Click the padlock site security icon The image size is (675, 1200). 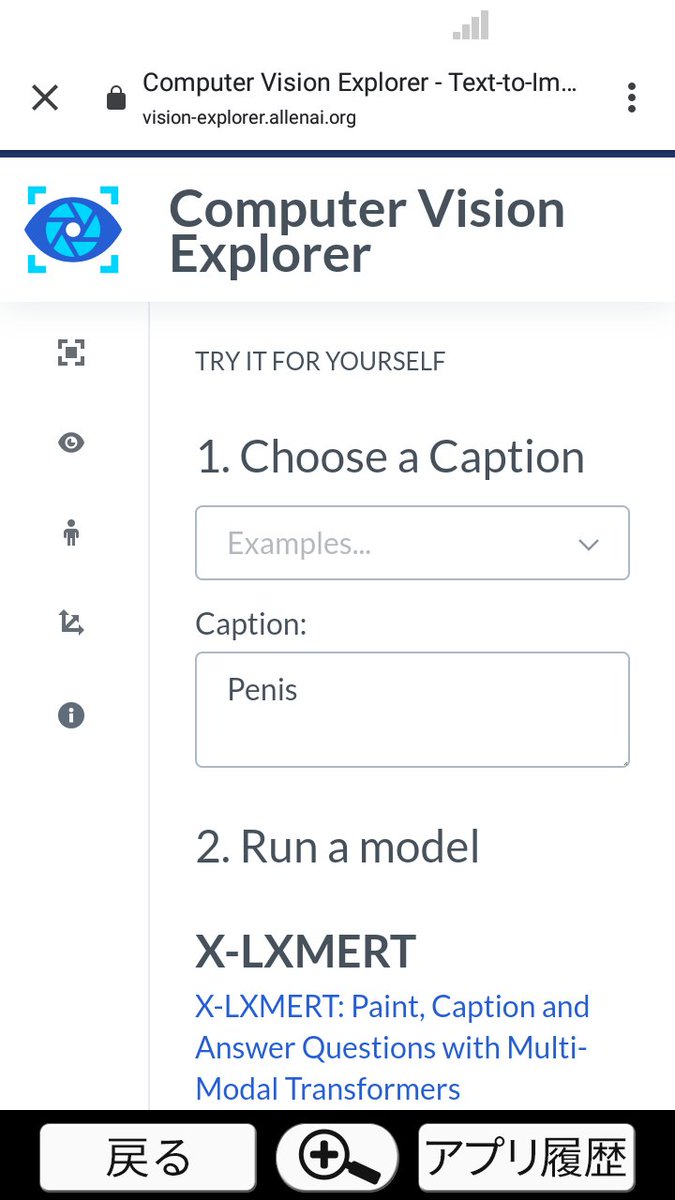click(117, 98)
